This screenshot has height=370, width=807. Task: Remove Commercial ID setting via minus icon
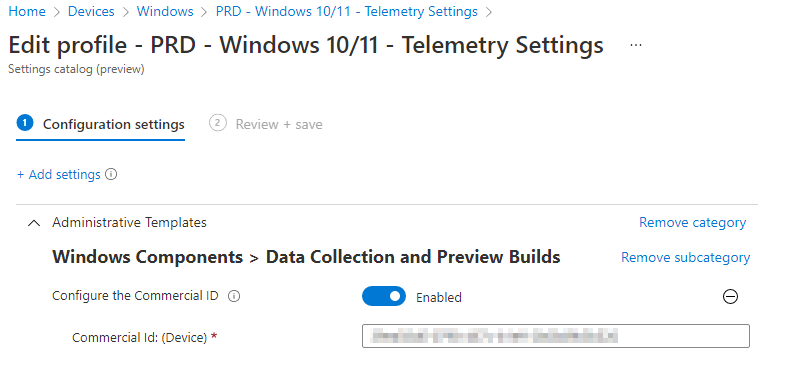pyautogui.click(x=730, y=296)
